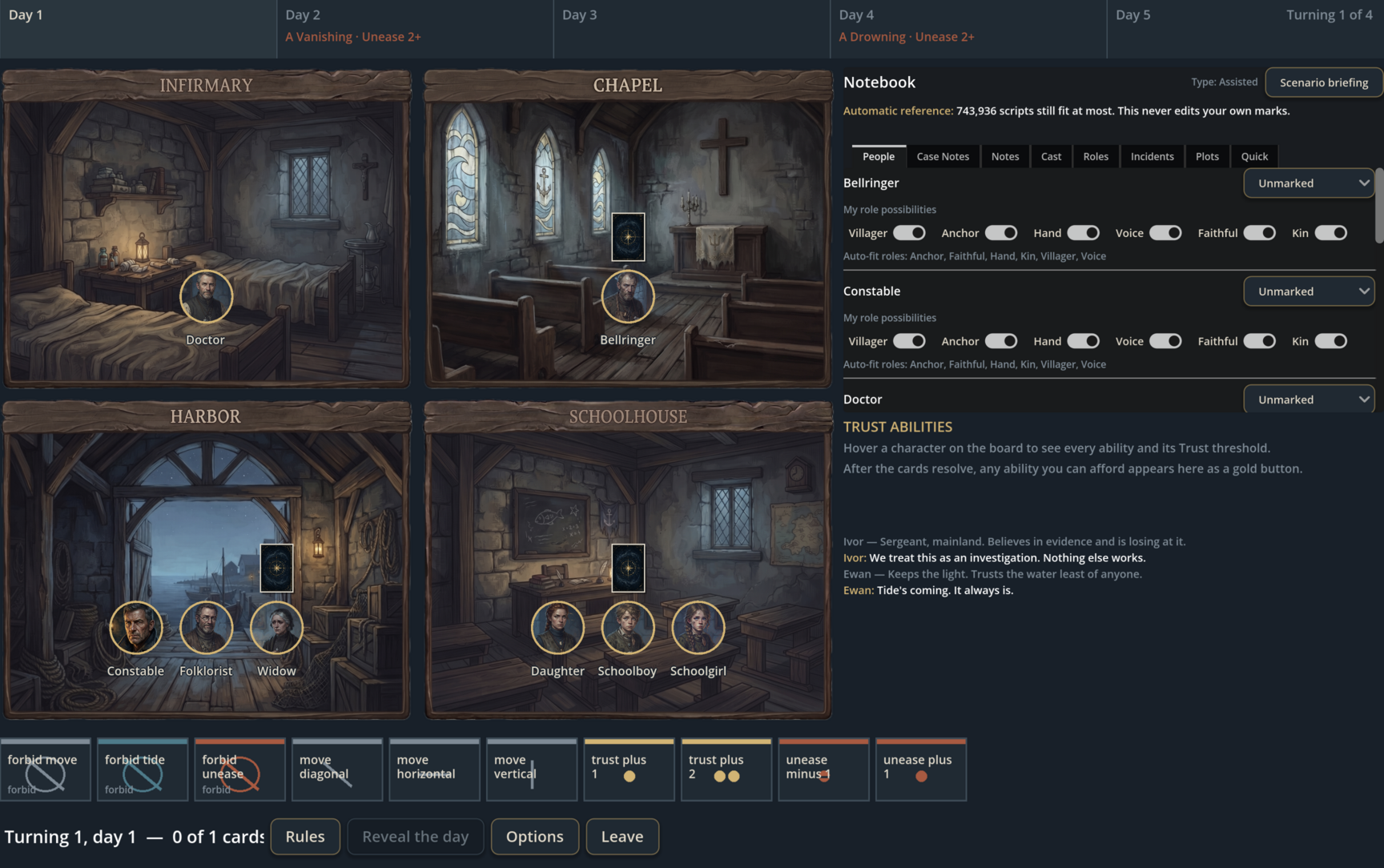
Task: Switch to the Notes tab
Action: [x=1005, y=156]
